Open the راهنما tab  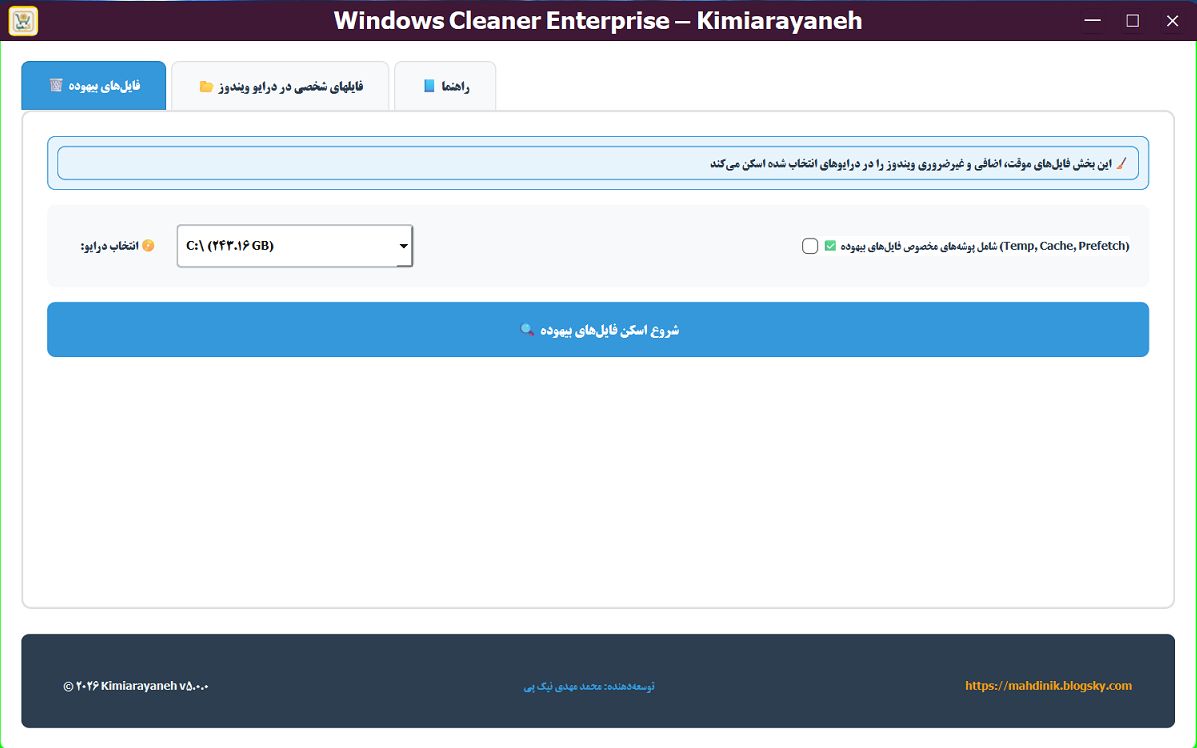445,85
